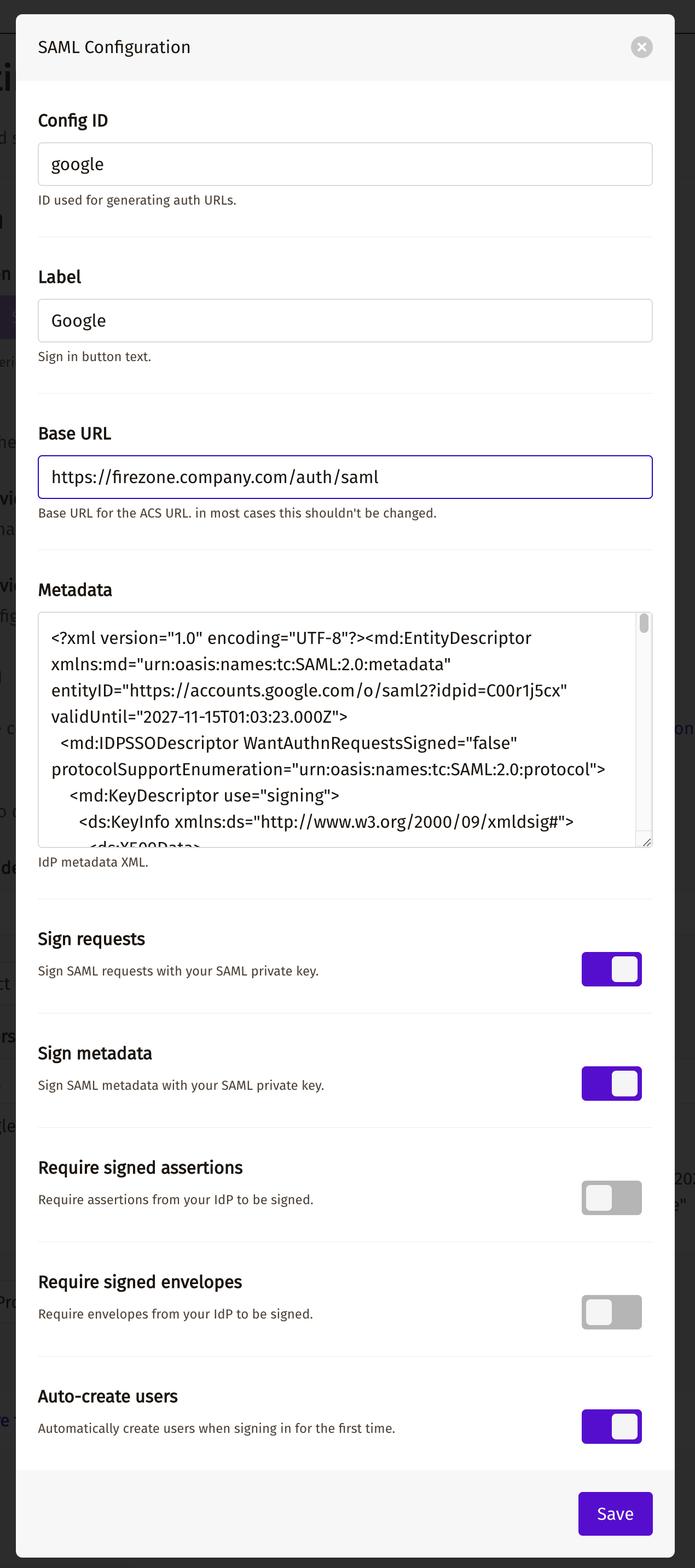Viewport: 695px width, 1568px height.
Task: Enable Require signed envelopes
Action: [x=612, y=1313]
